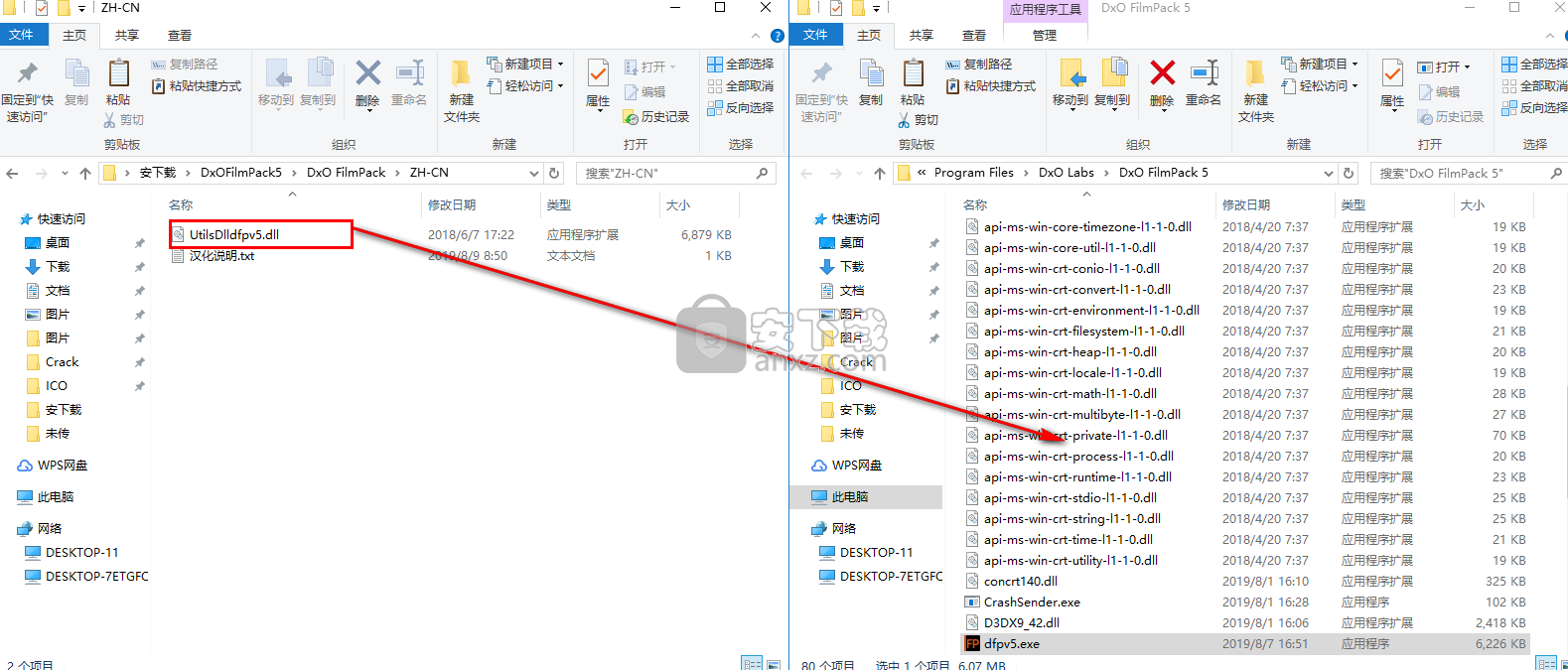Click Pin to Quick access in ZH-CN window
This screenshot has width=1568, height=670.
[28, 90]
